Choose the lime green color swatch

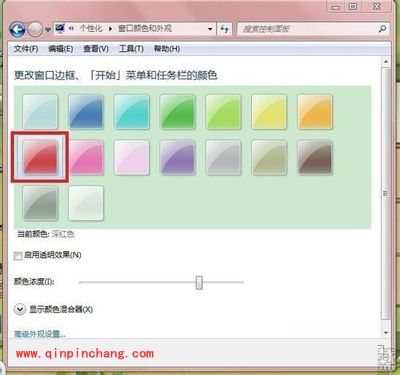pos(223,112)
